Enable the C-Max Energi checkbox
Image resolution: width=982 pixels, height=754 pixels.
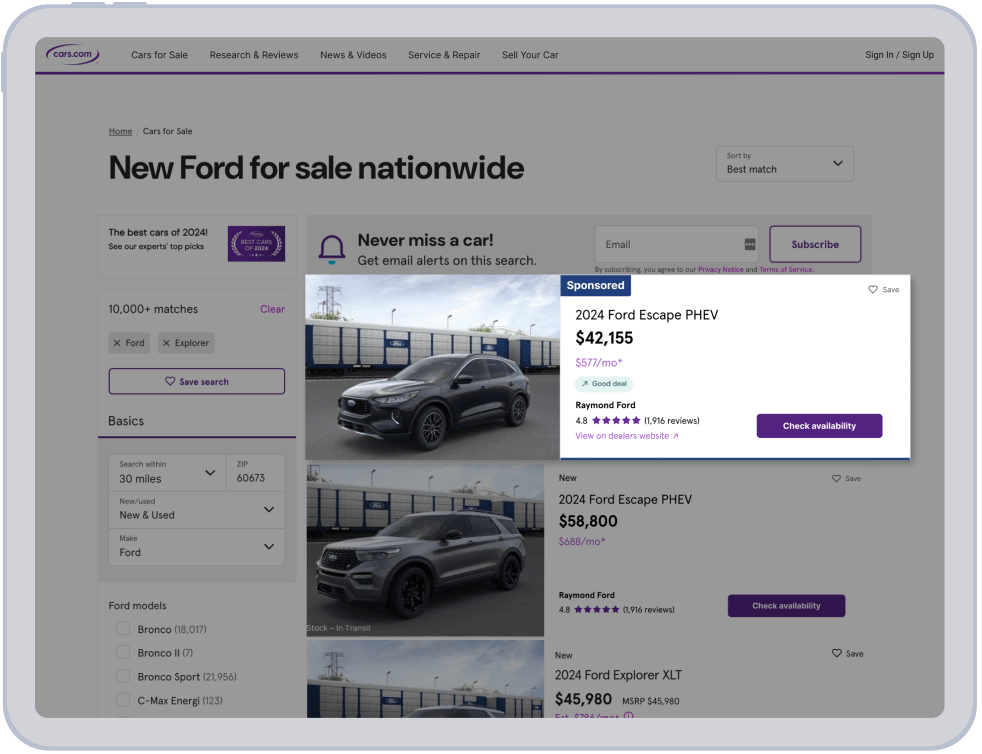[123, 701]
